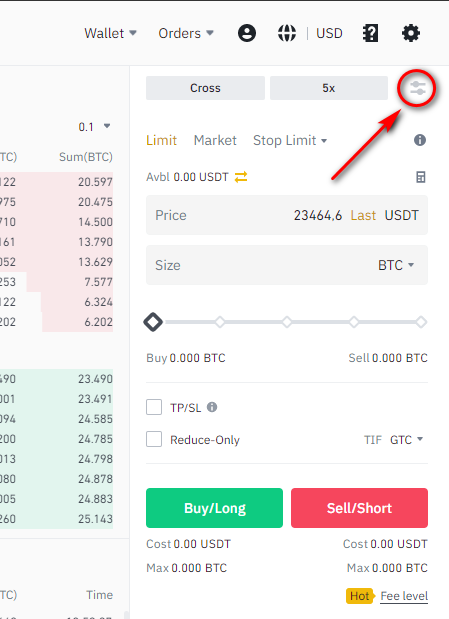Check the Reduce-Only checkbox

tap(154, 439)
